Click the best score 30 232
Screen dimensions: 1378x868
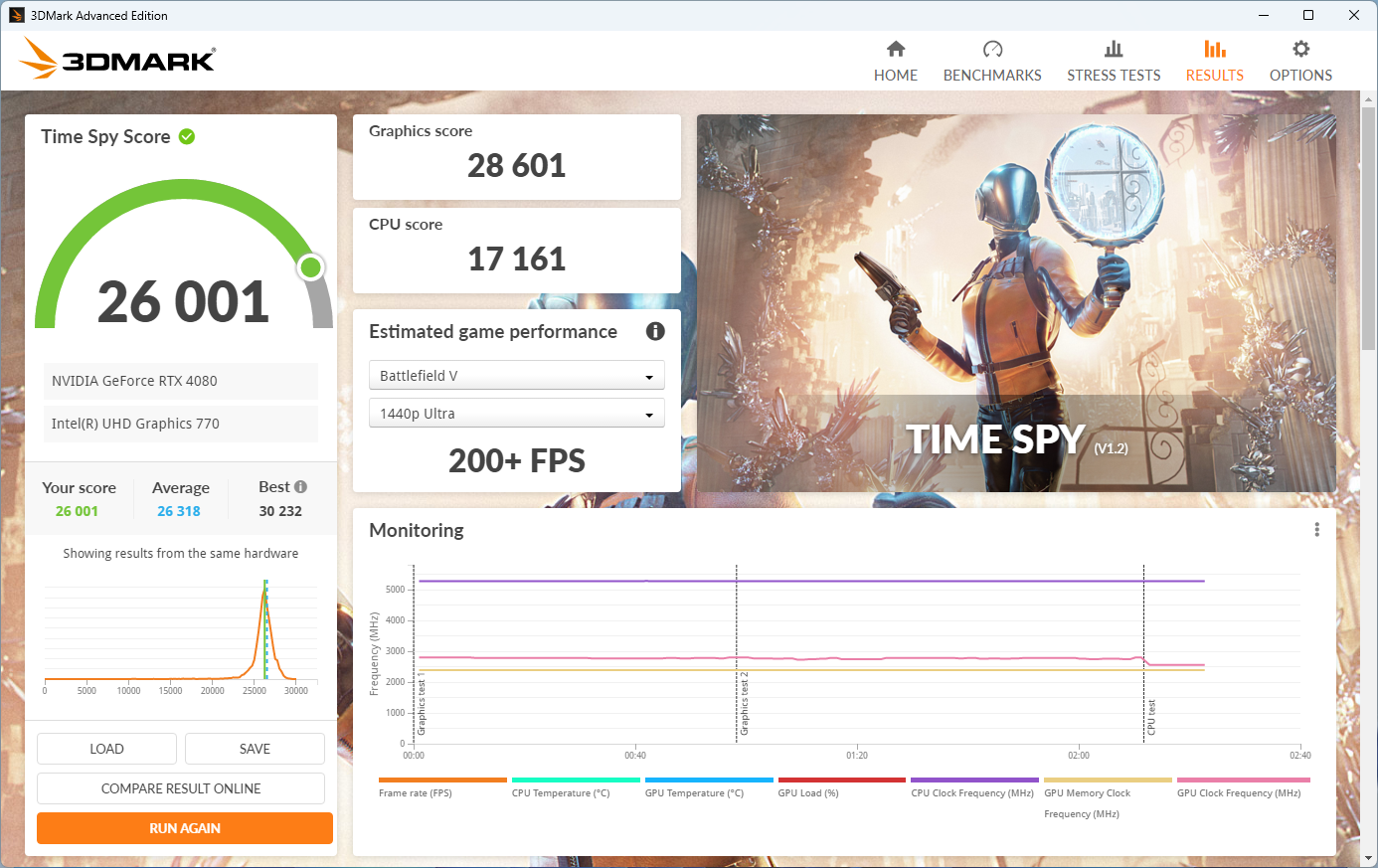pos(280,511)
